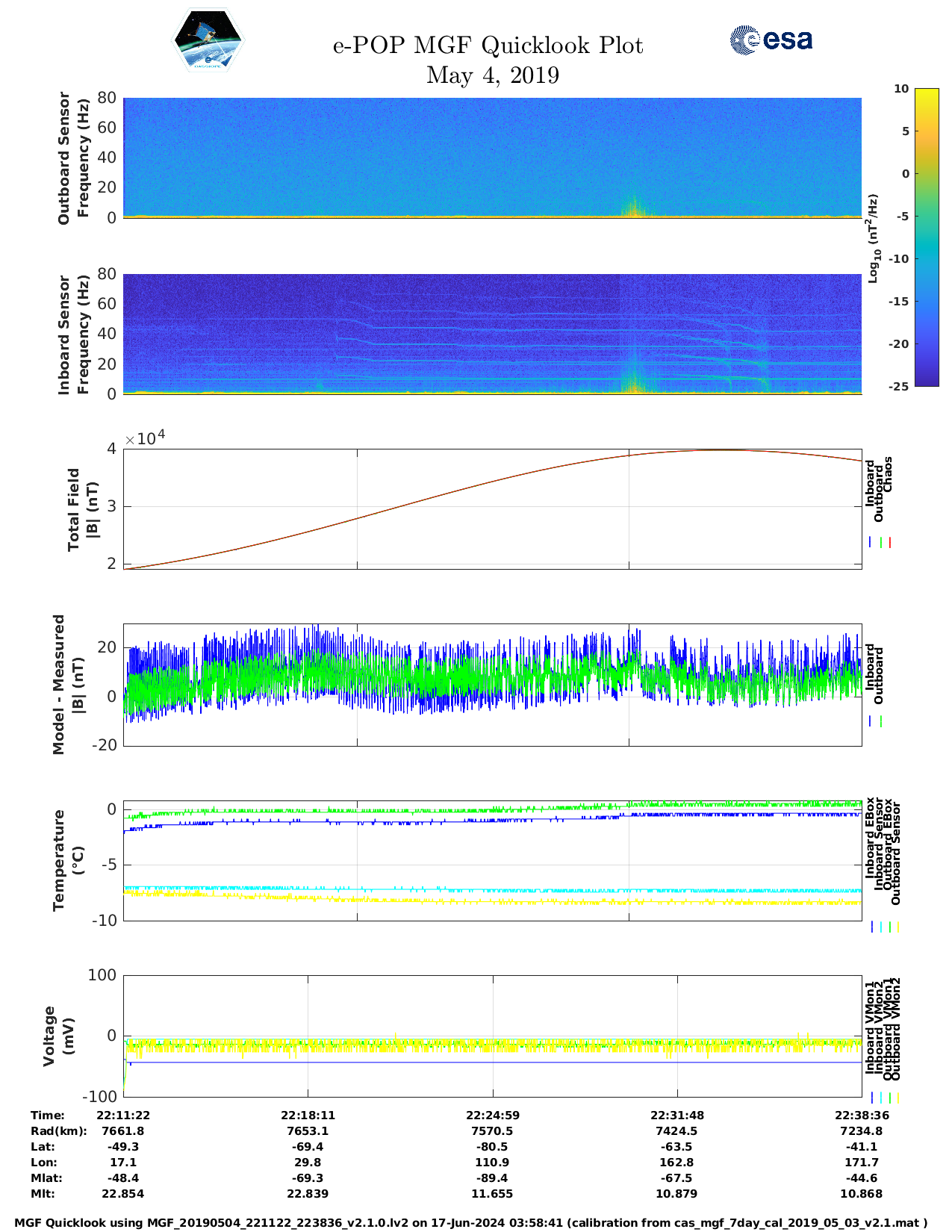This screenshot has width=952, height=1232.
Task: Click the ESA logo
Action: pyautogui.click(x=771, y=40)
